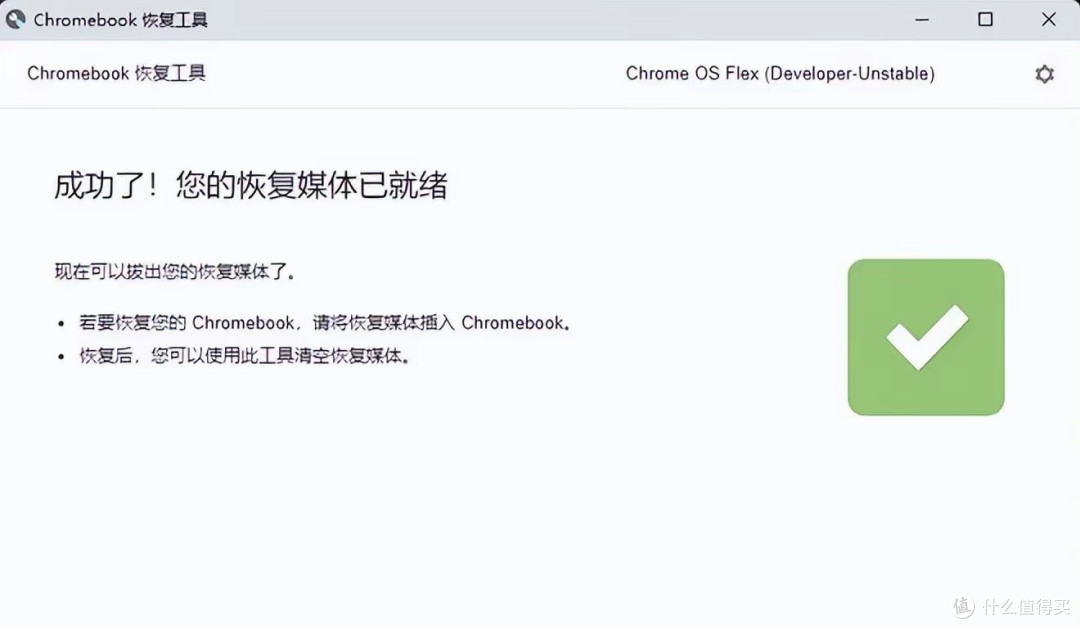Click the window title bar text Chromebook 恢复工具

(x=121, y=20)
